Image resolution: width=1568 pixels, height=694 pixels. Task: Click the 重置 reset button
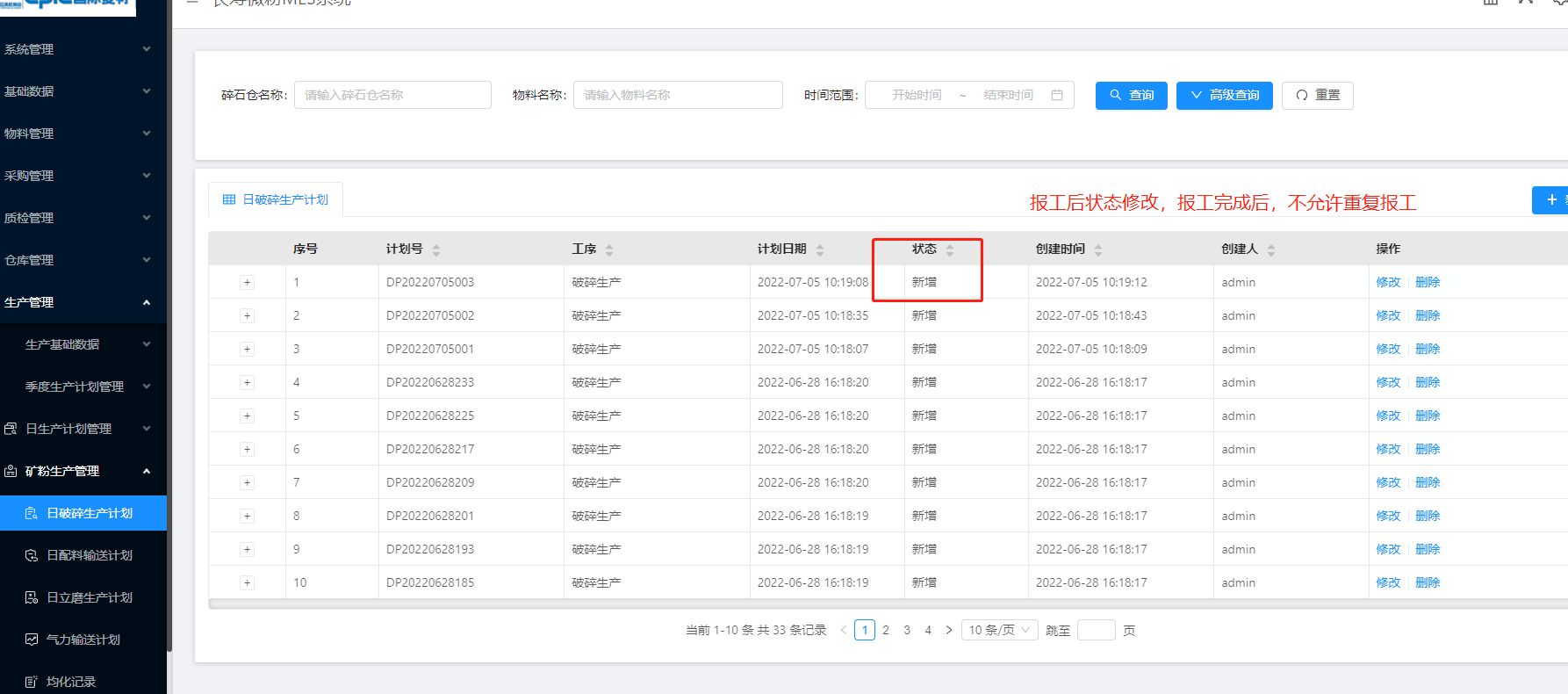(1318, 95)
